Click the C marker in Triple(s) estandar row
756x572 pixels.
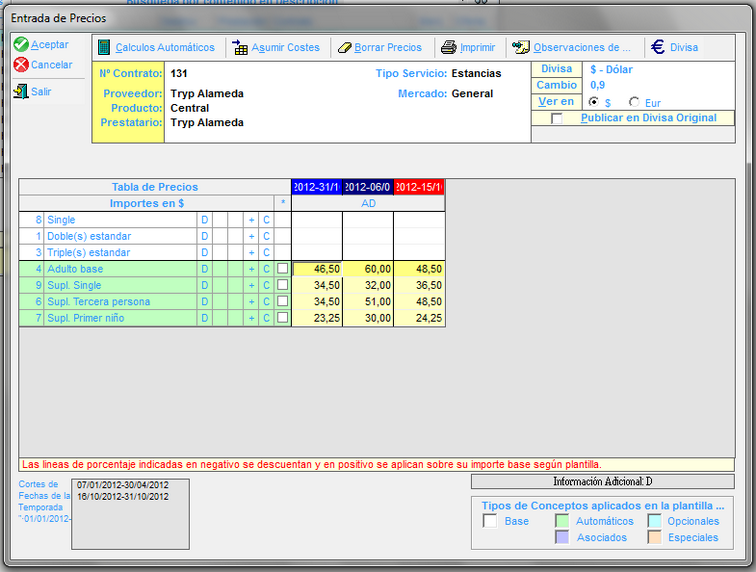pos(266,253)
